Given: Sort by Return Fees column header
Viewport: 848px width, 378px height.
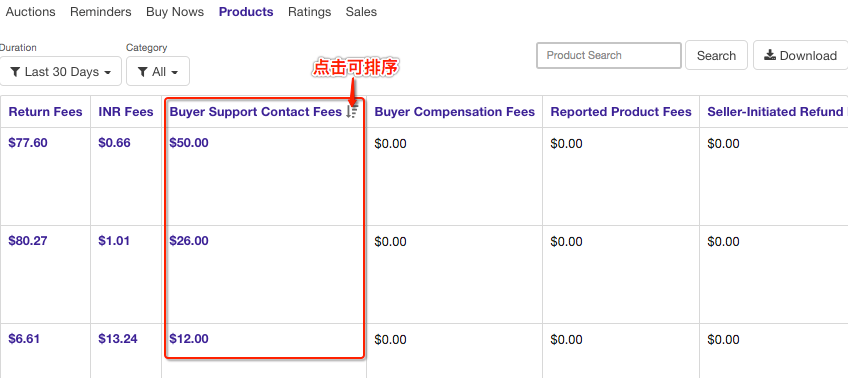Looking at the screenshot, I should 45,112.
